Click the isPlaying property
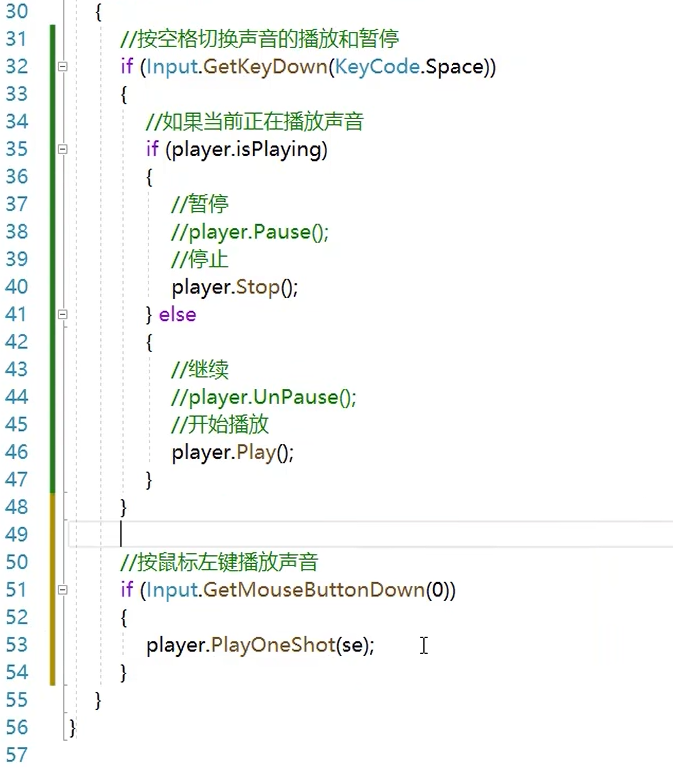This screenshot has width=673, height=771. 279,150
